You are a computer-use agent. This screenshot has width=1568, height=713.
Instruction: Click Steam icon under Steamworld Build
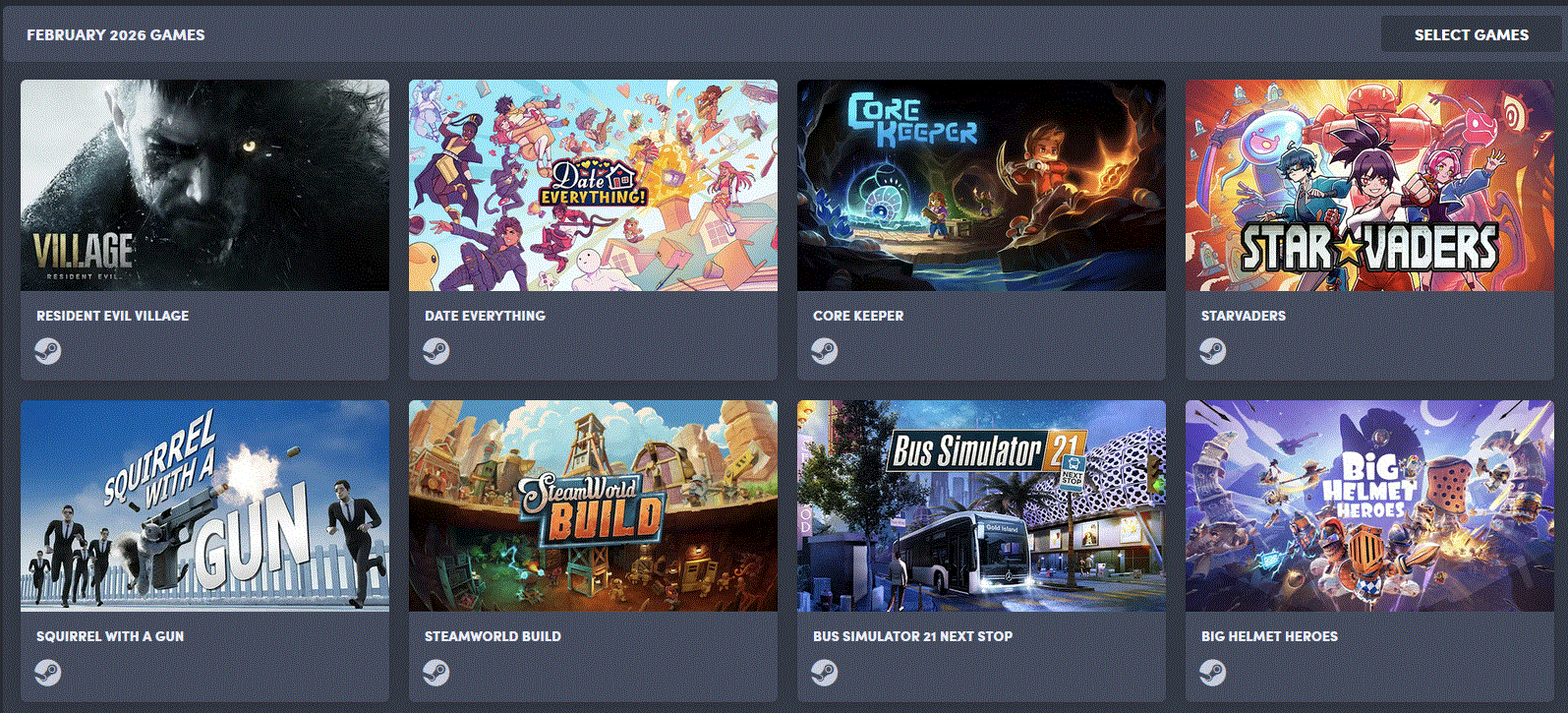coord(436,672)
